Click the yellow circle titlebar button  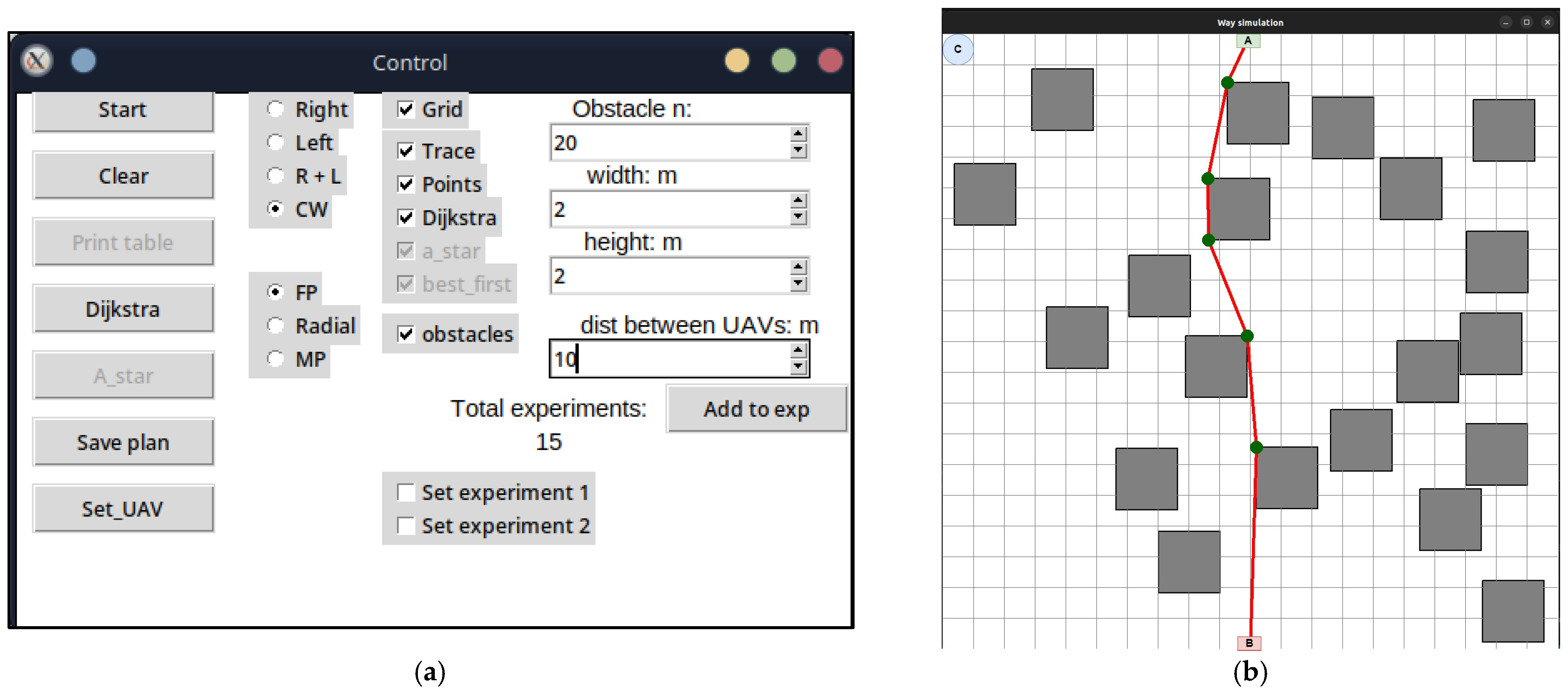point(737,61)
